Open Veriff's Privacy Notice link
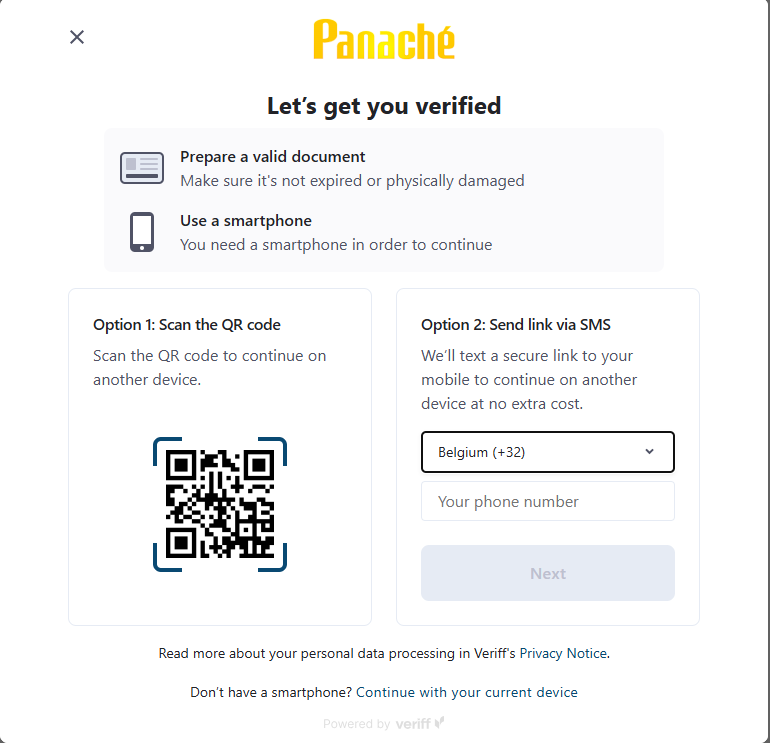The width and height of the screenshot is (770, 743). pos(563,653)
